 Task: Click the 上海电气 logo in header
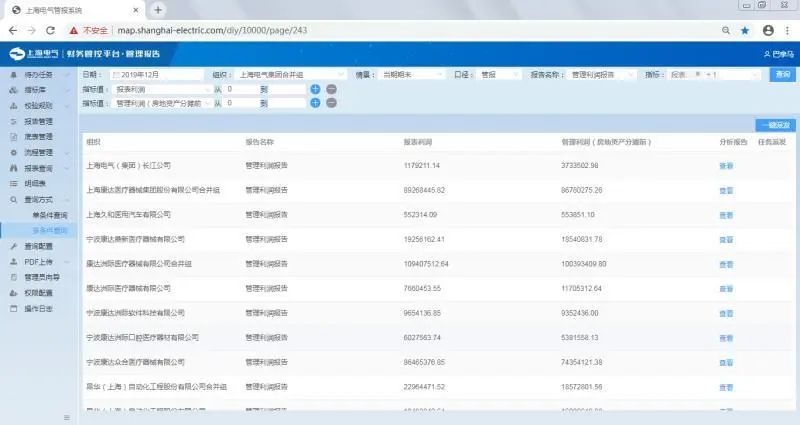pos(34,54)
